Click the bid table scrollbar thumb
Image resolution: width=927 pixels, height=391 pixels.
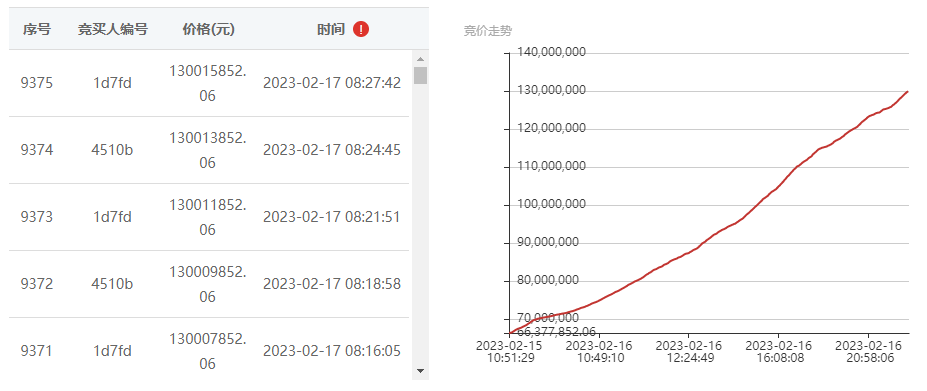420,75
